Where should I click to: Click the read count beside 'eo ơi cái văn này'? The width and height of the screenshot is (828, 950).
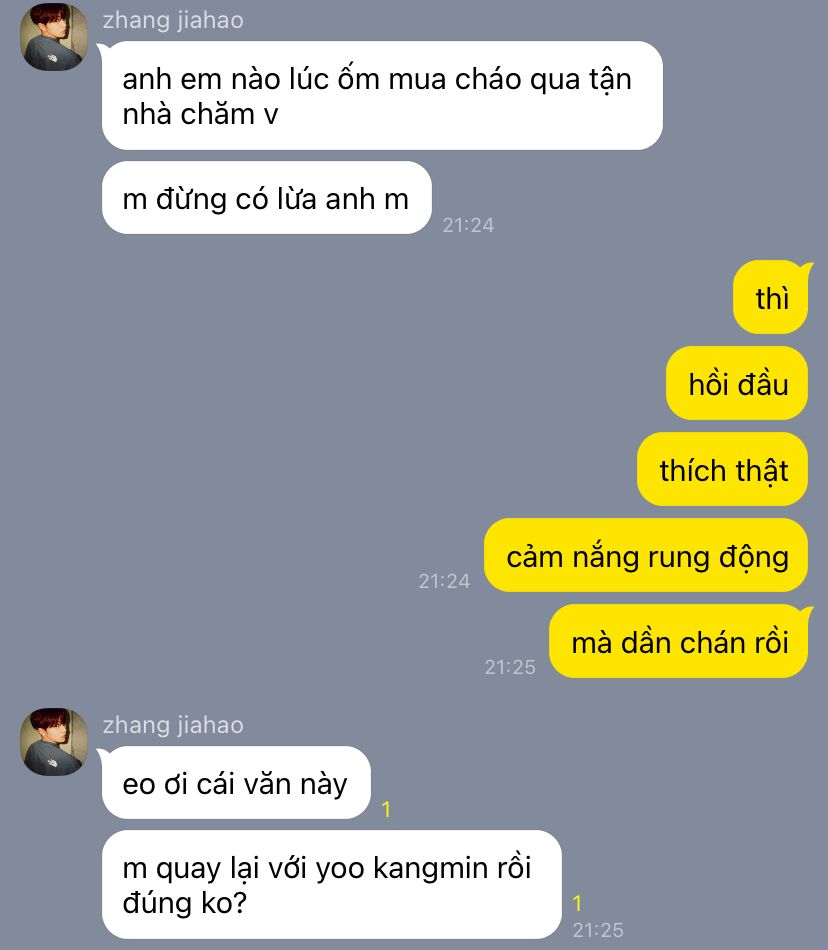pos(386,809)
